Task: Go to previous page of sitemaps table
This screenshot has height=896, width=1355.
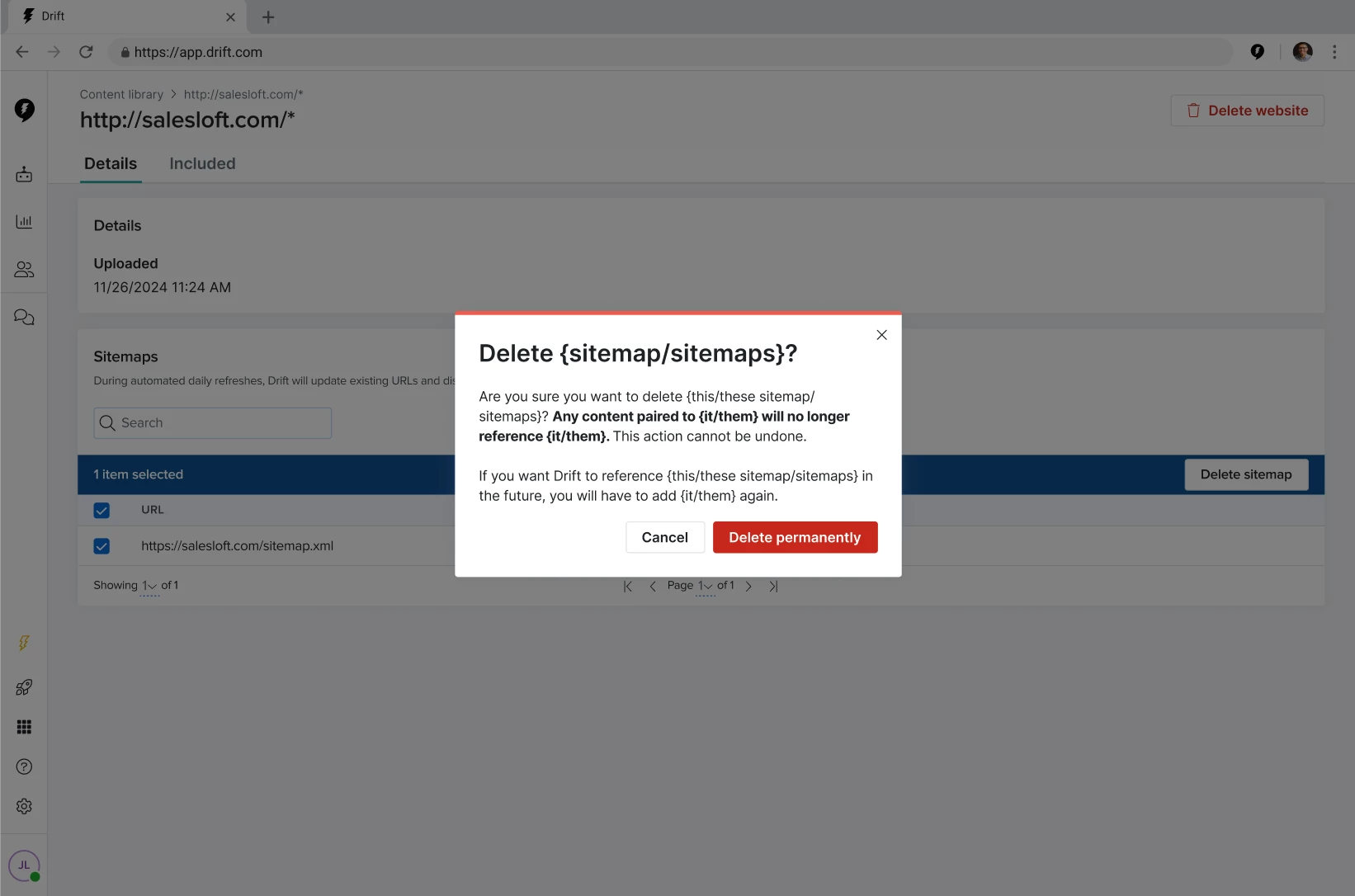Action: coord(653,587)
